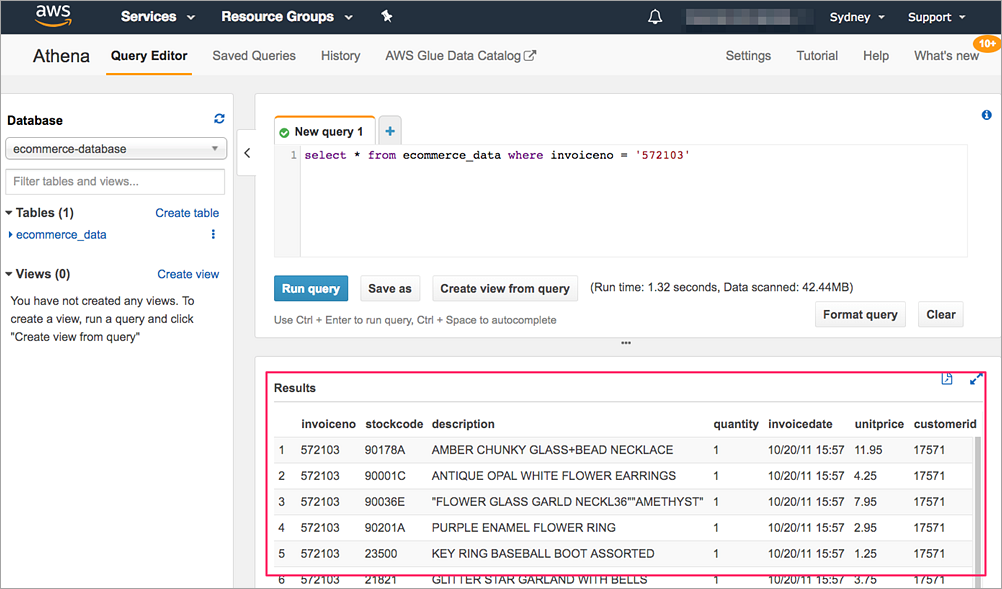Viewport: 1002px width, 589px height.
Task: Open ecommerce_data table options menu dots
Action: click(x=213, y=235)
